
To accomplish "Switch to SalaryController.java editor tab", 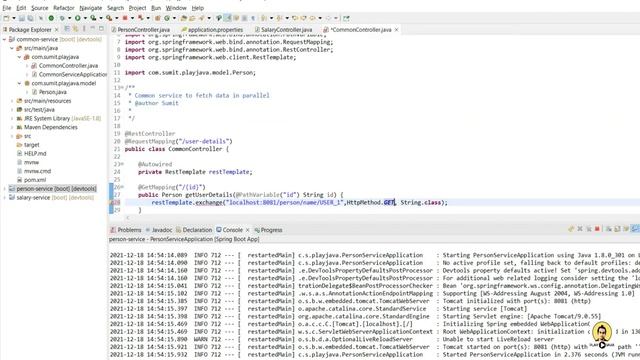I will coord(284,29).
